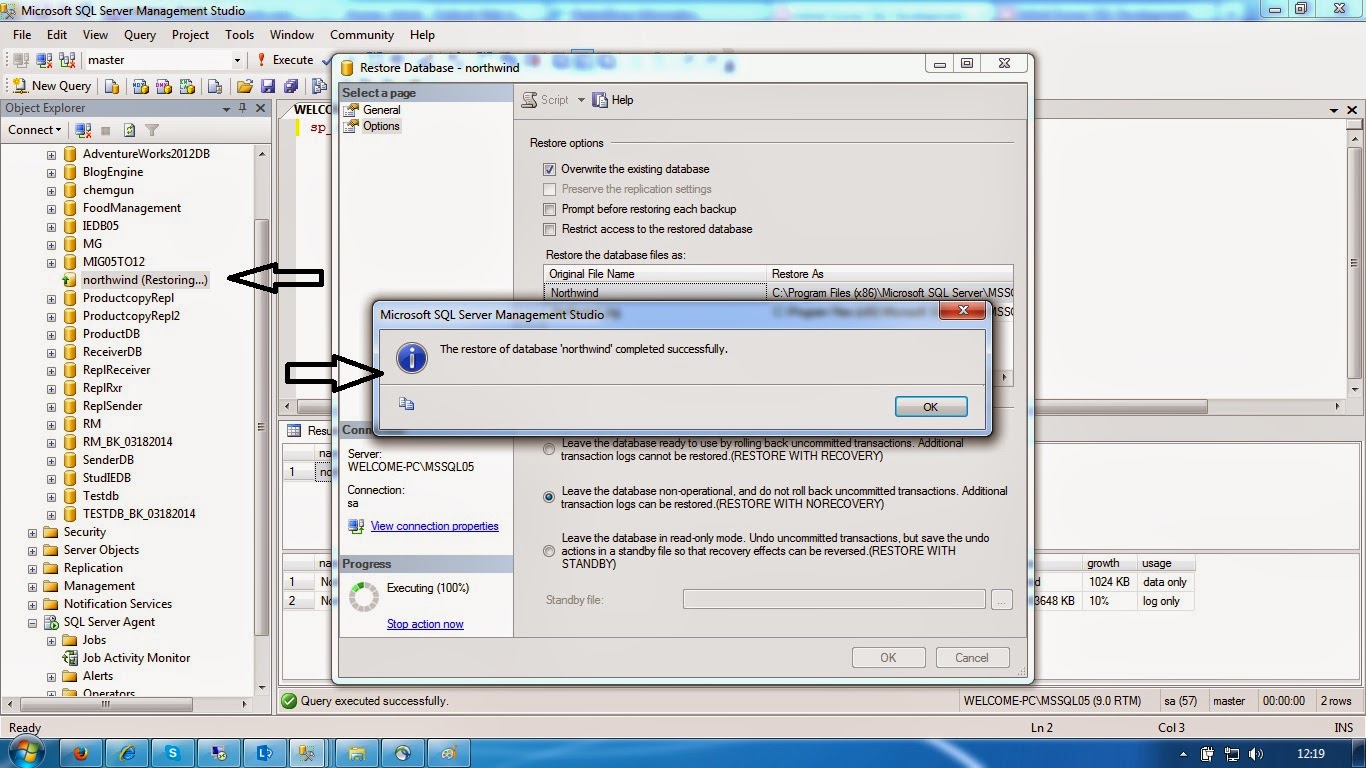Viewport: 1366px width, 768px height.
Task: Click the Analysis Services MDX Query icon
Action: pyautogui.click(x=140, y=86)
